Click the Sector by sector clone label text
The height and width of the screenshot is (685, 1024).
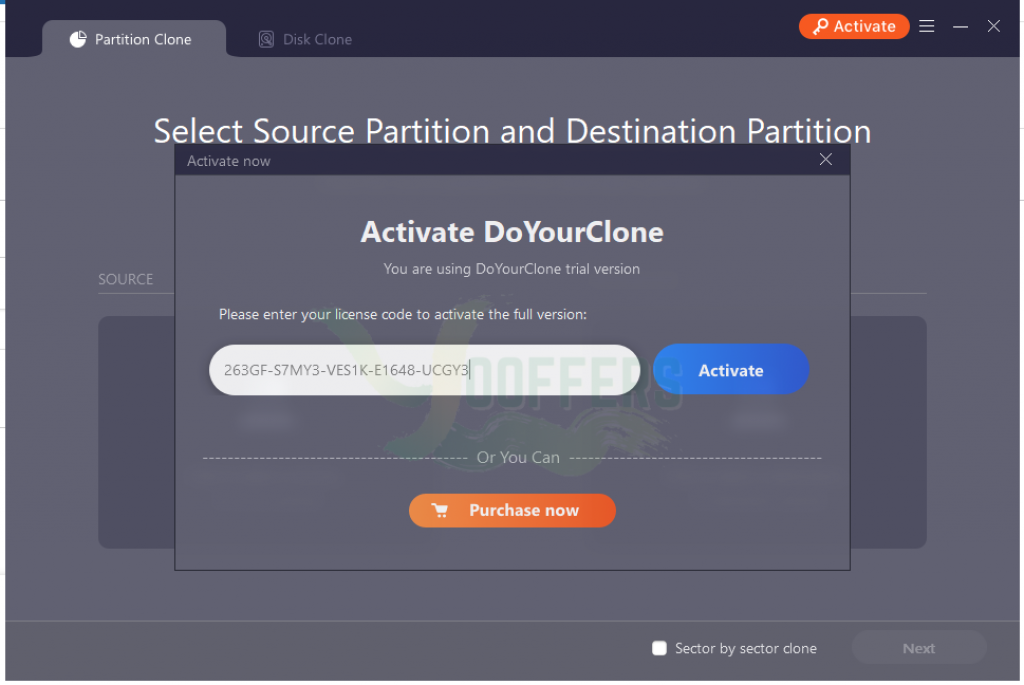click(x=745, y=648)
